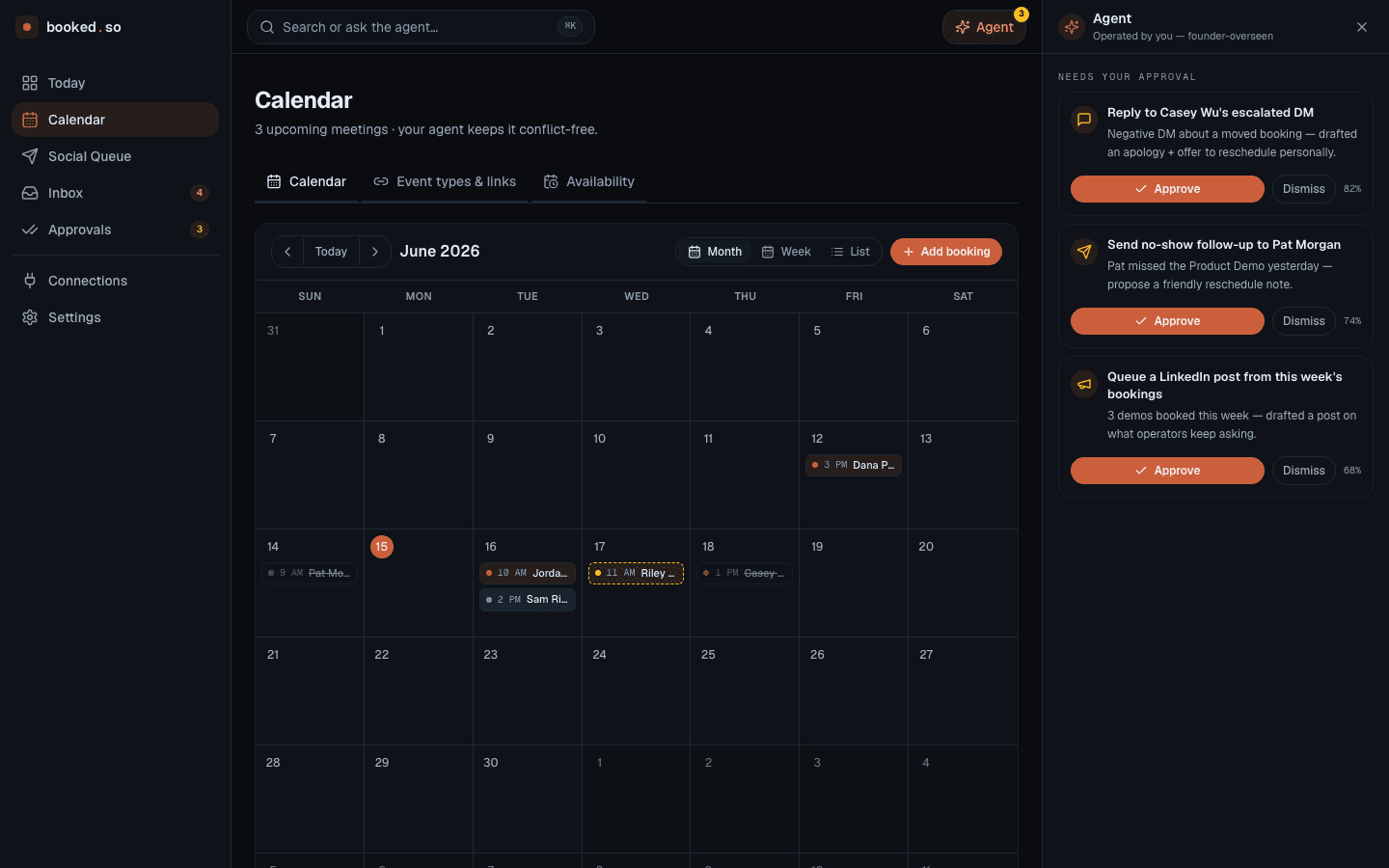This screenshot has width=1389, height=868.
Task: Close the Agent panel
Action: (x=1362, y=27)
